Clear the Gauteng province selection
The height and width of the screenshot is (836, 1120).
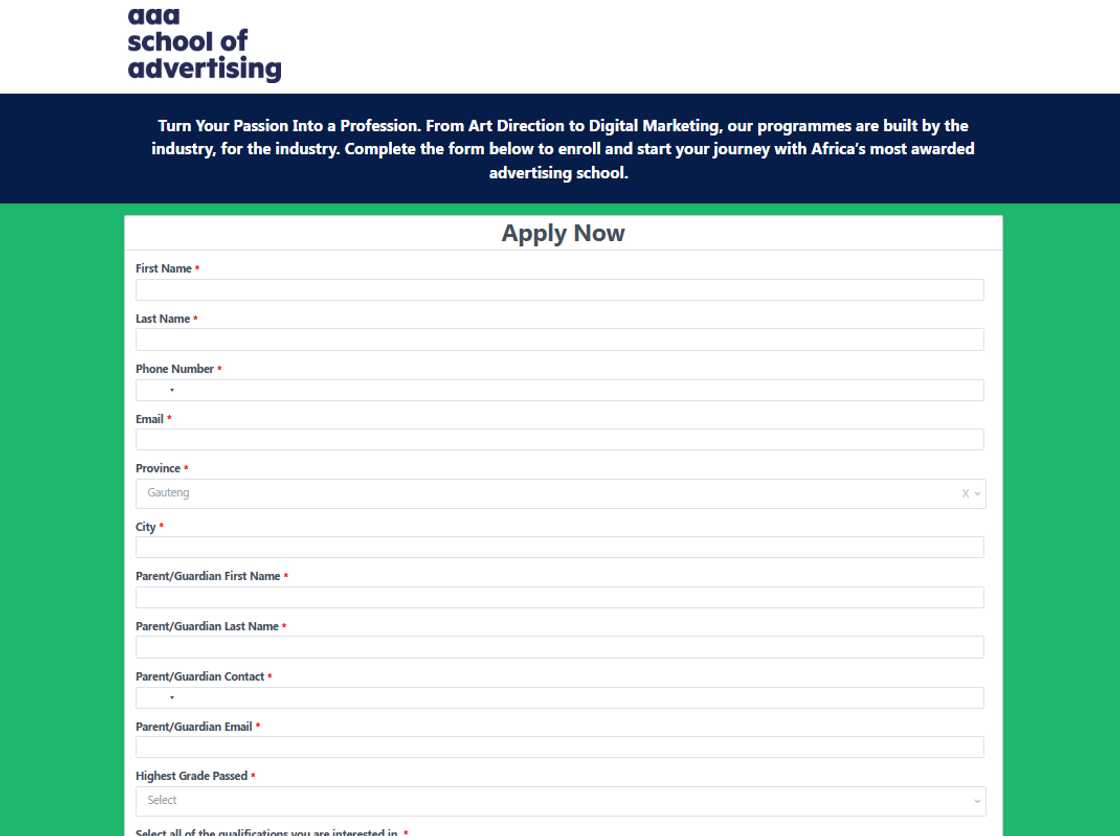[x=964, y=492]
